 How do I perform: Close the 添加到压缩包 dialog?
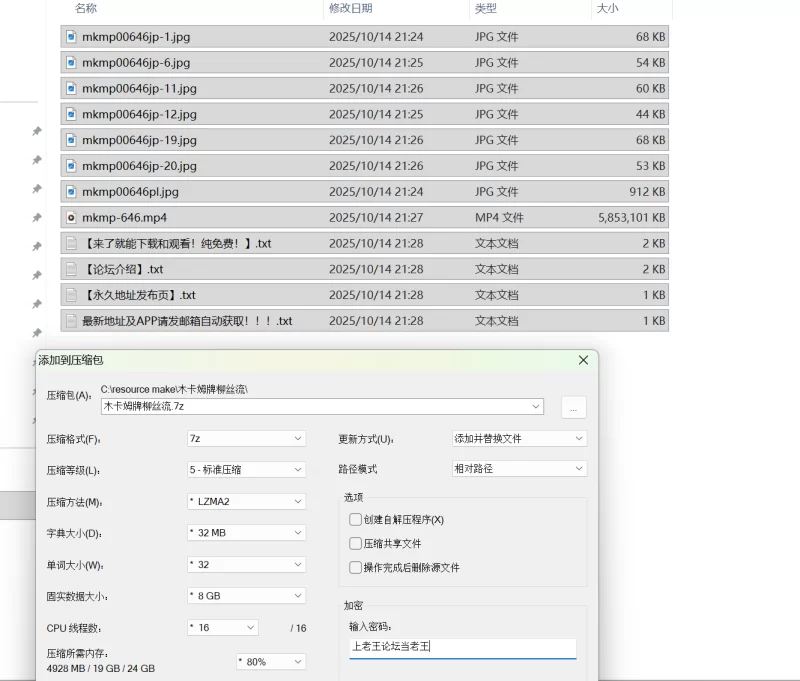tap(583, 360)
